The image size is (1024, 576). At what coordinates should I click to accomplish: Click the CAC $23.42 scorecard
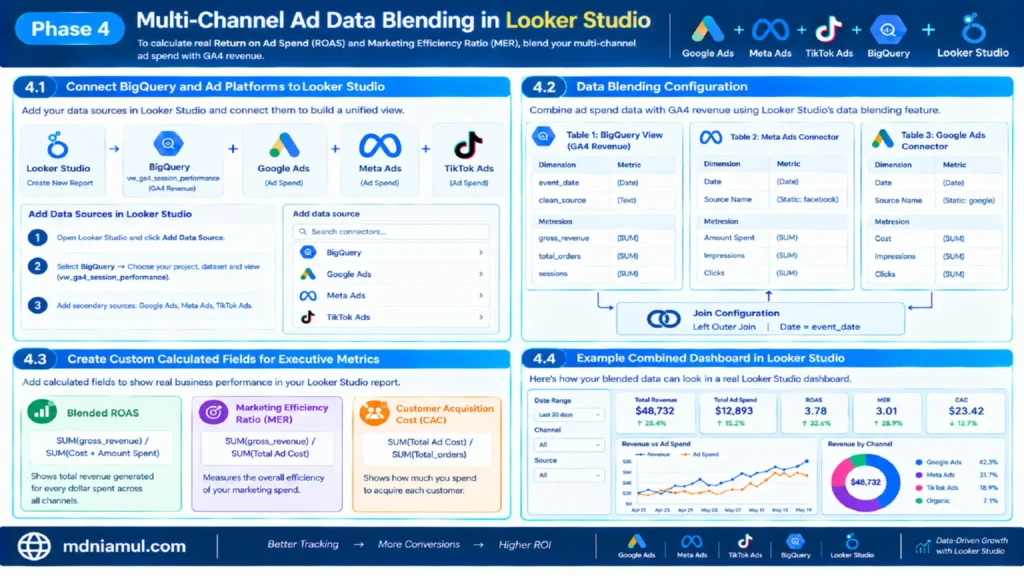click(965, 411)
